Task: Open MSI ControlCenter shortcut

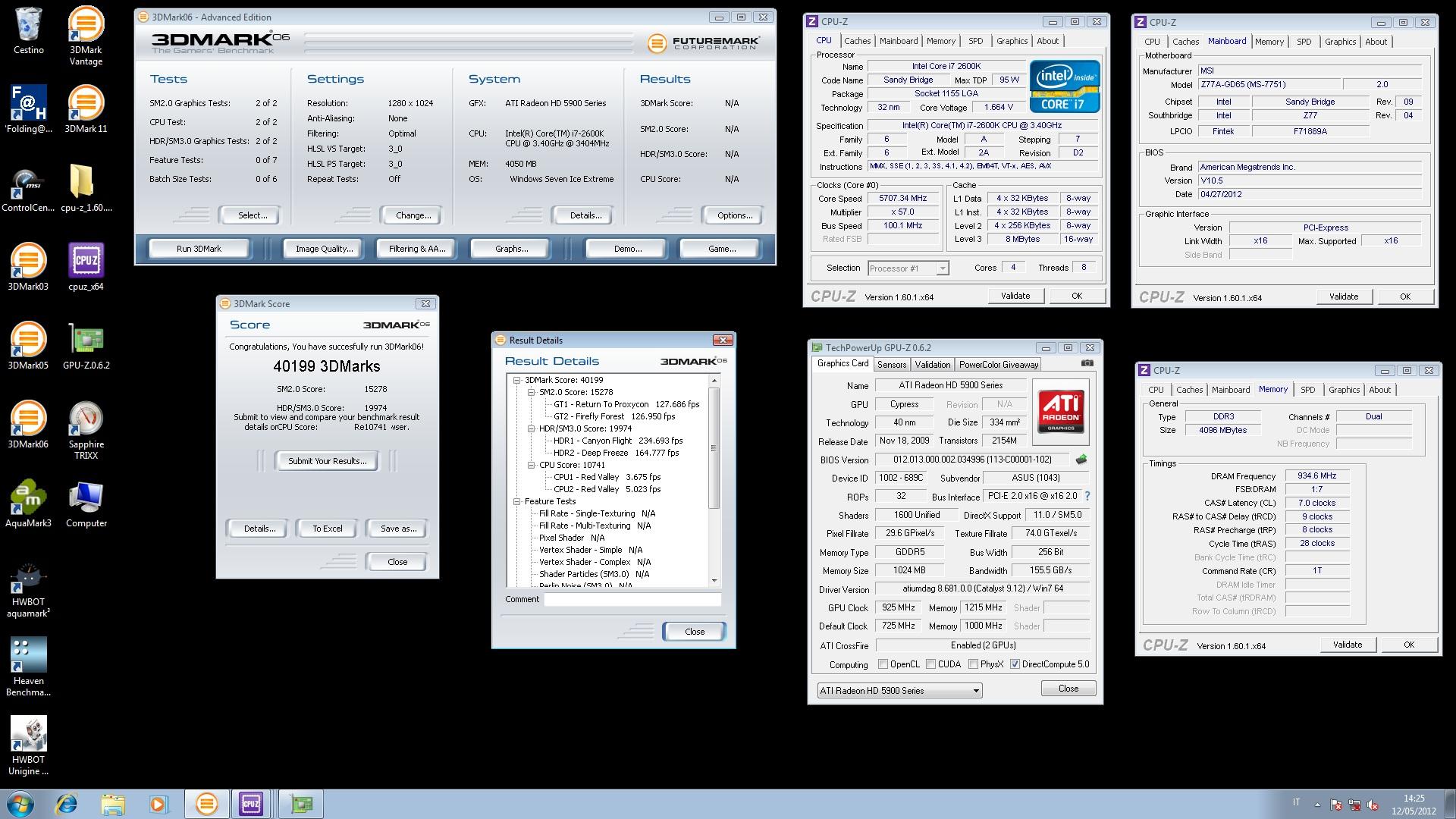Action: [x=29, y=188]
